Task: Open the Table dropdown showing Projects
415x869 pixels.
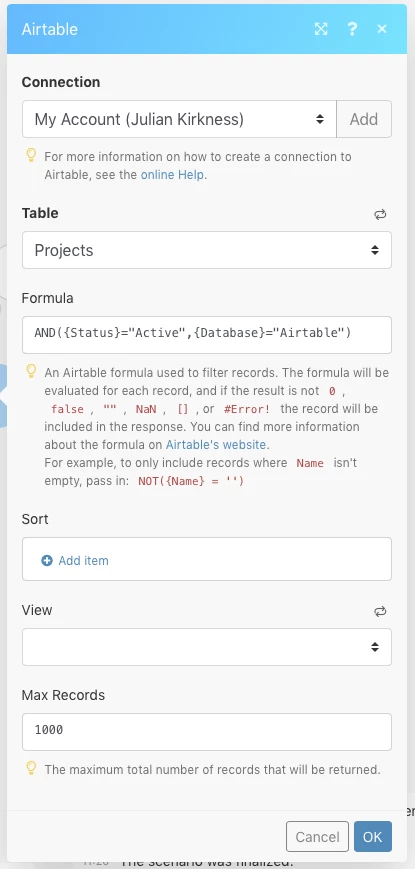Action: [x=207, y=250]
